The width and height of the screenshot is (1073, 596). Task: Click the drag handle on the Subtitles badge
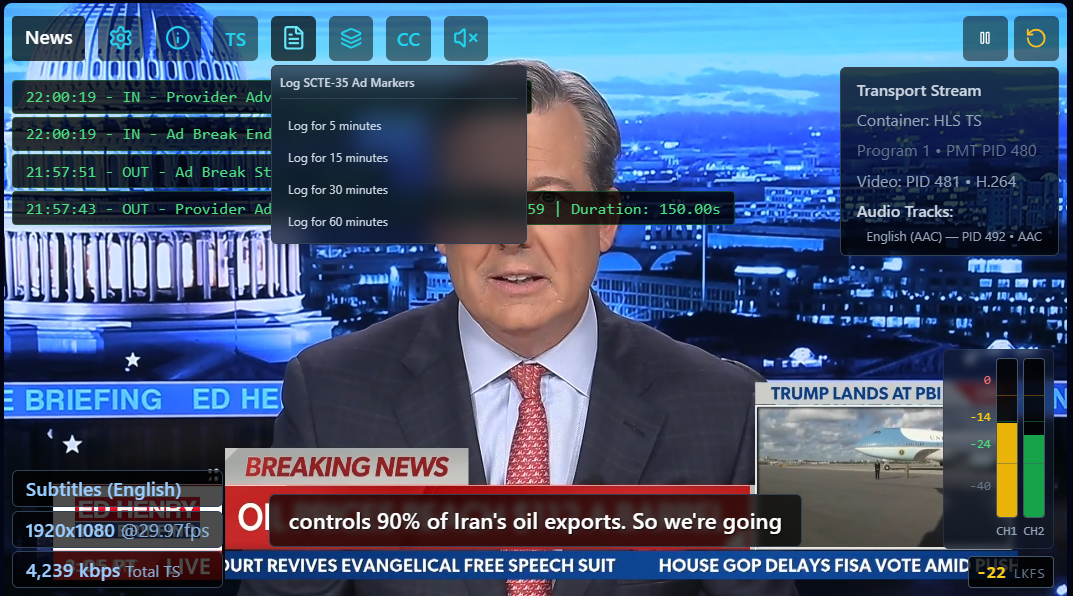click(x=213, y=475)
